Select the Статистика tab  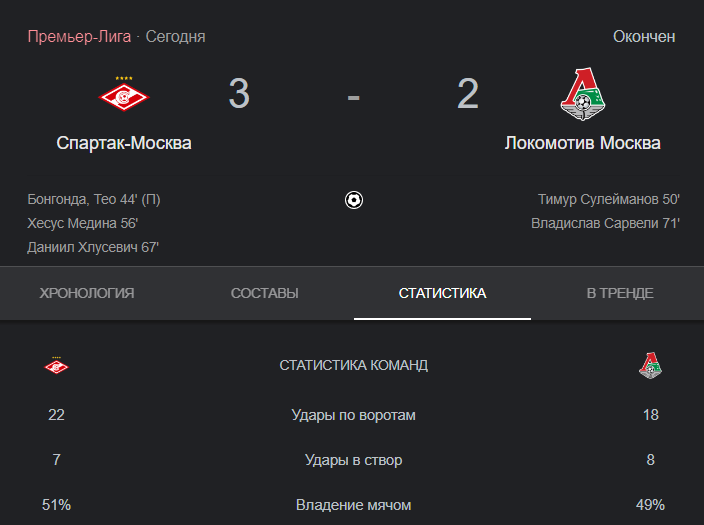point(442,293)
